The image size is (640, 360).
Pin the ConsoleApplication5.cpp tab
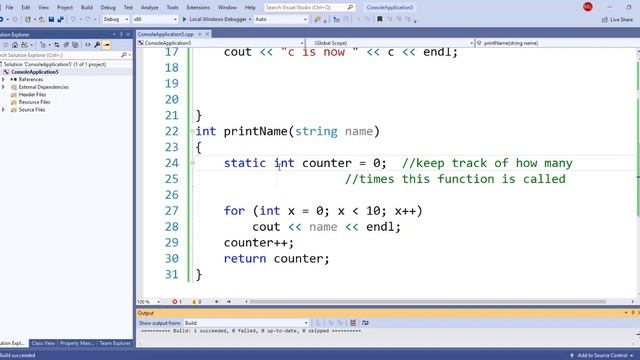200,34
